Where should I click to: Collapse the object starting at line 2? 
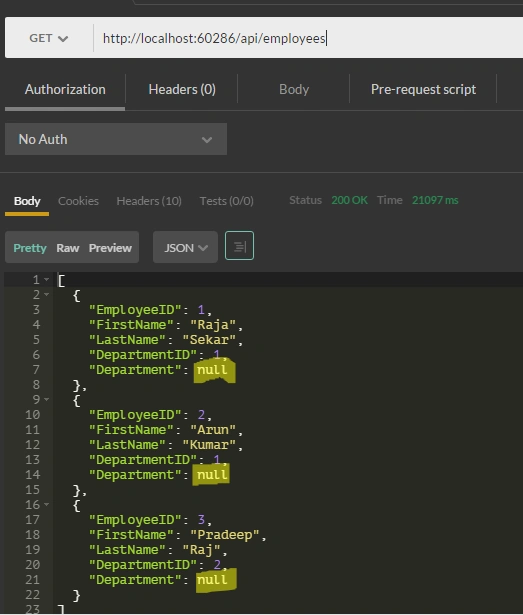[47, 295]
